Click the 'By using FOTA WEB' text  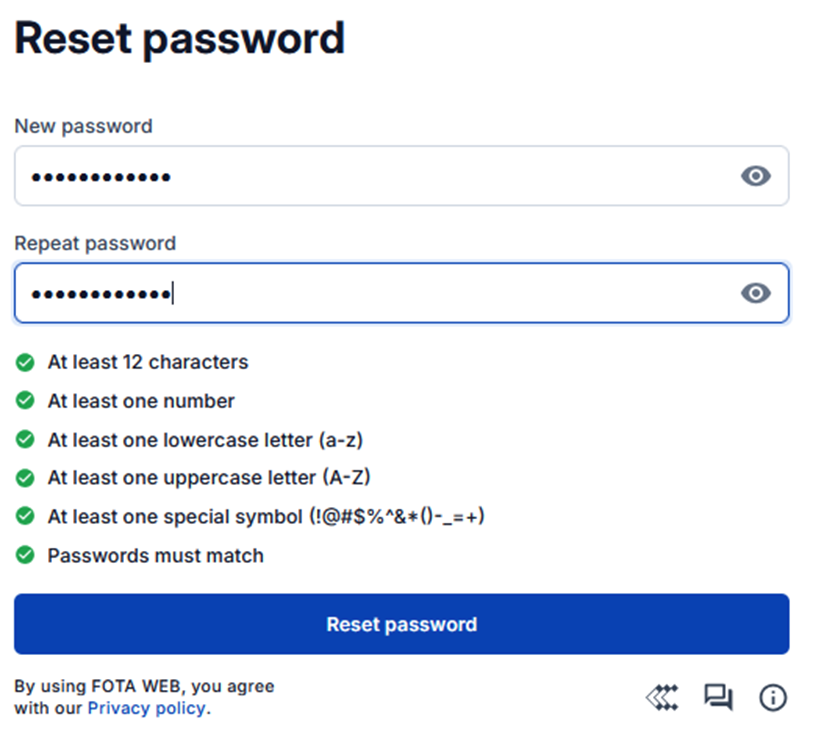[144, 687]
